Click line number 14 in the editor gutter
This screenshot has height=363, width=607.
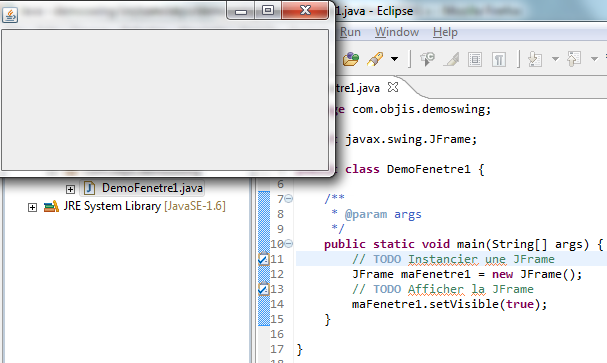click(277, 304)
